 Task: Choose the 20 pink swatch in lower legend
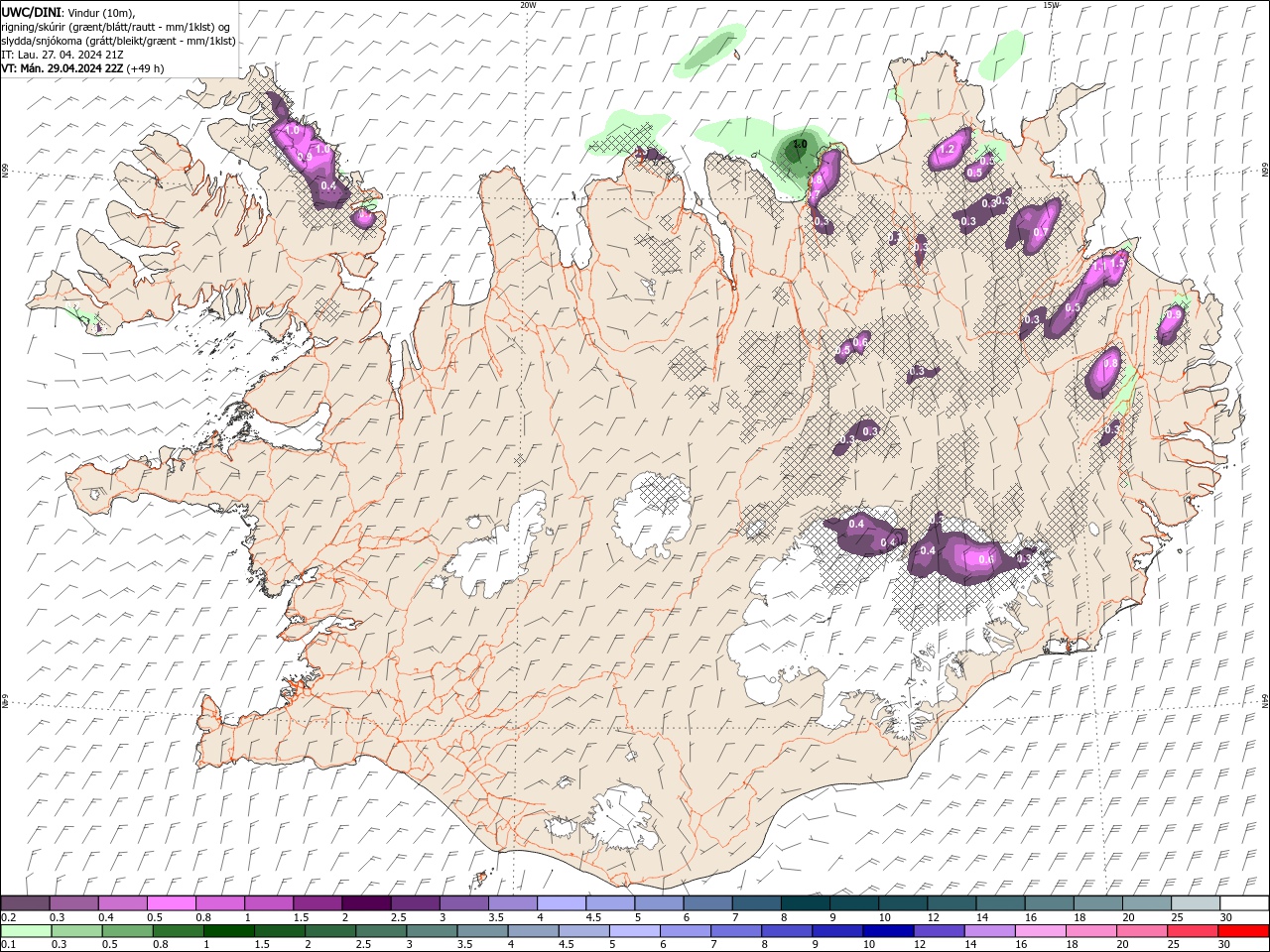1140,931
